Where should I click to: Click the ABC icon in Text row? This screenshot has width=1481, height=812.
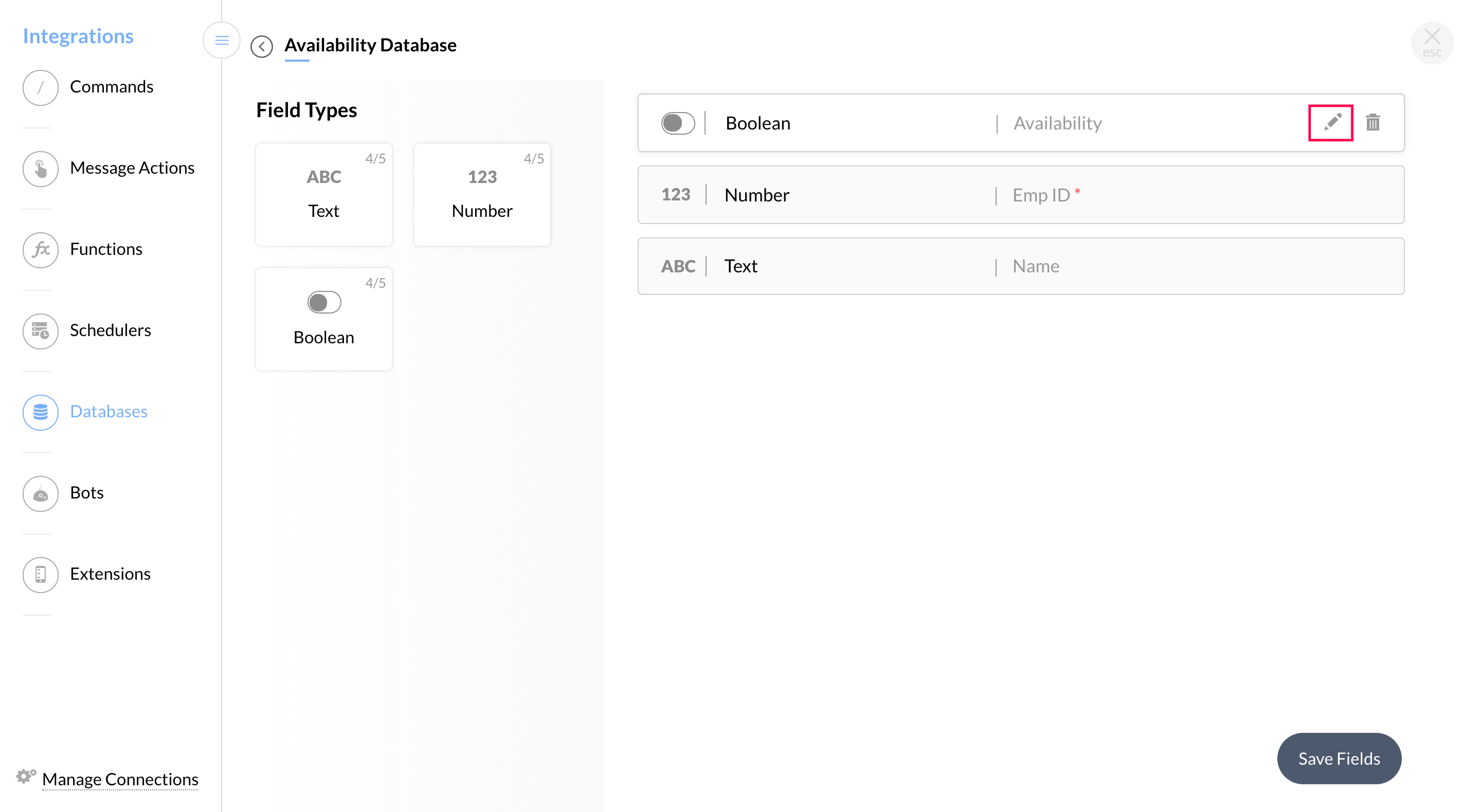(x=678, y=266)
